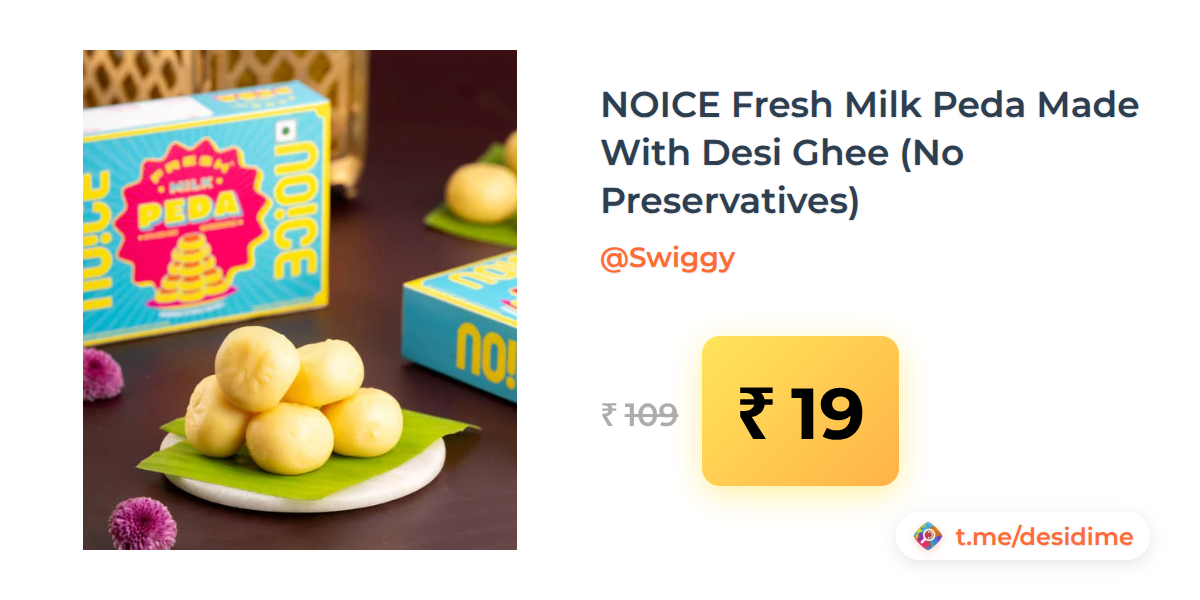Click the white marble plate

(303, 480)
